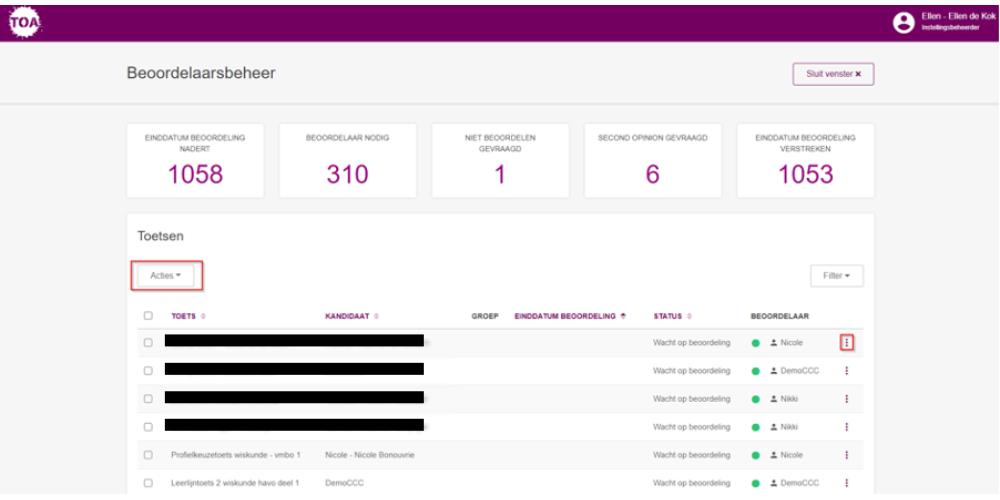Click 'Profielkeuzetoets wiskunde - vmbo 1' text
This screenshot has height=500, width=1000.
point(236,455)
